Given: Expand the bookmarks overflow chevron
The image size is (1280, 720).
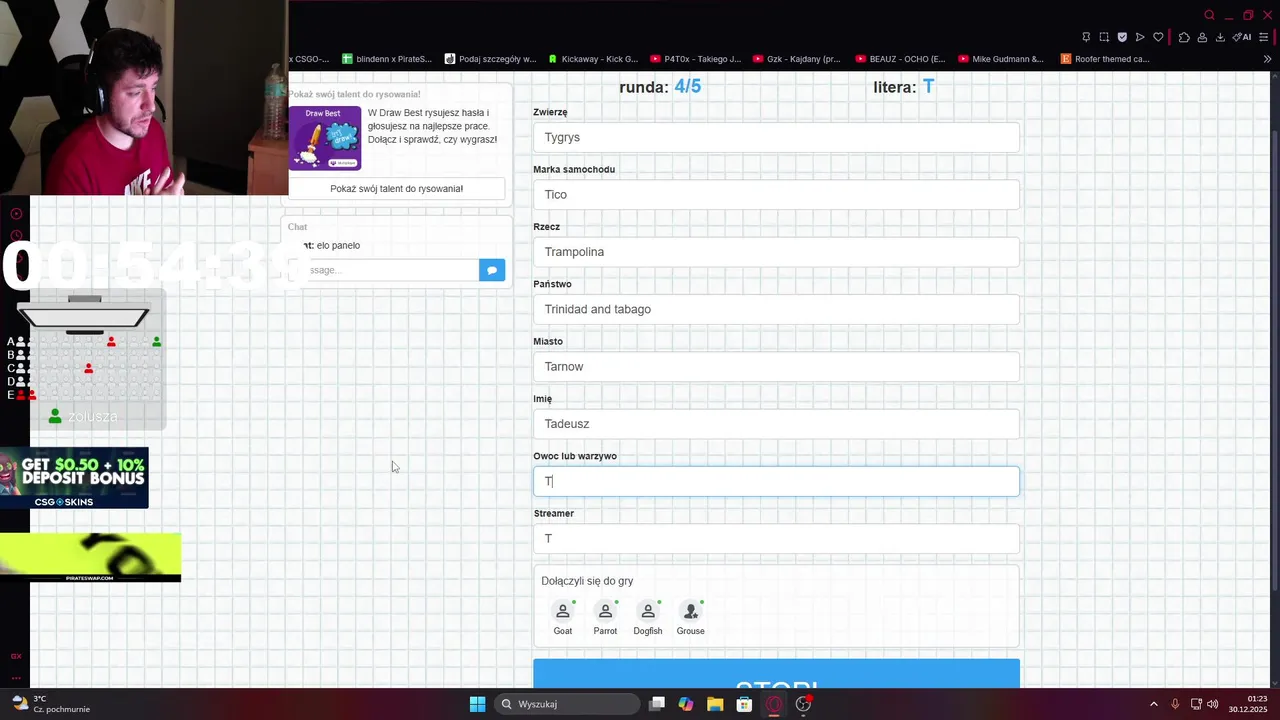Looking at the screenshot, I should tap(1268, 59).
